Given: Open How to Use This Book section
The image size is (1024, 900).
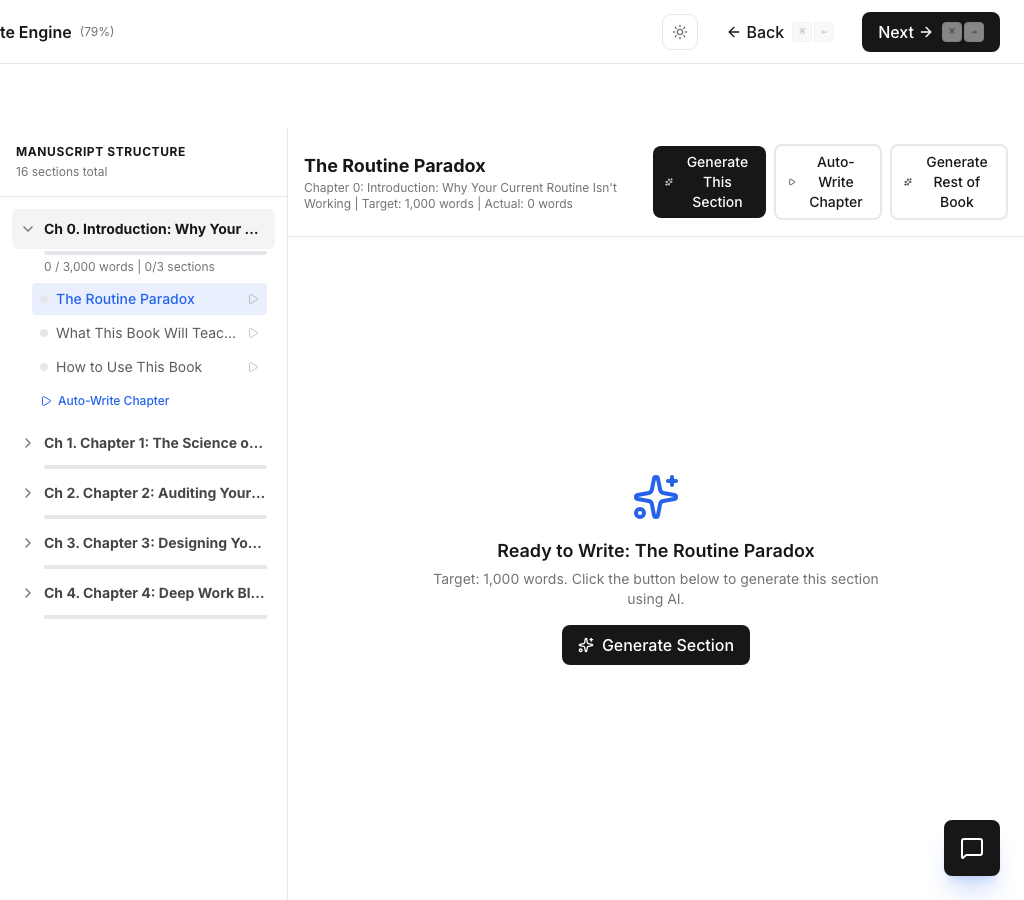Looking at the screenshot, I should point(129,367).
